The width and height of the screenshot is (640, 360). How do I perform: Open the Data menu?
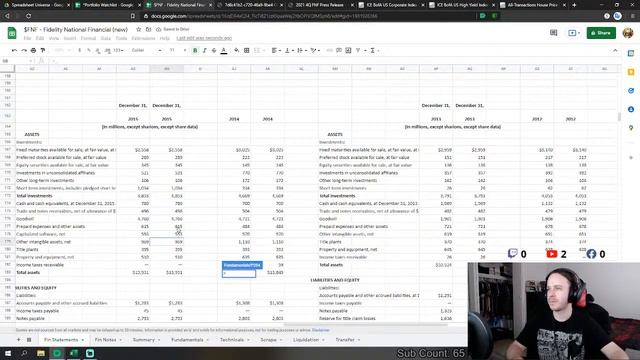106,38
